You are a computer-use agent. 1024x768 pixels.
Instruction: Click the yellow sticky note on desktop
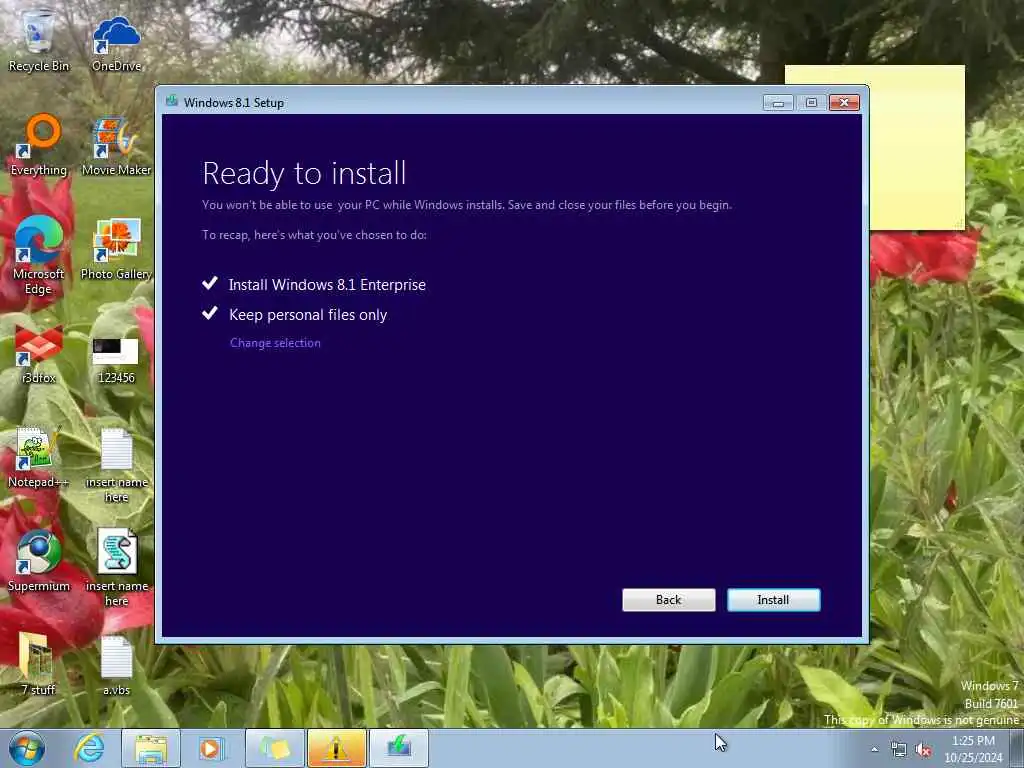pyautogui.click(x=916, y=147)
